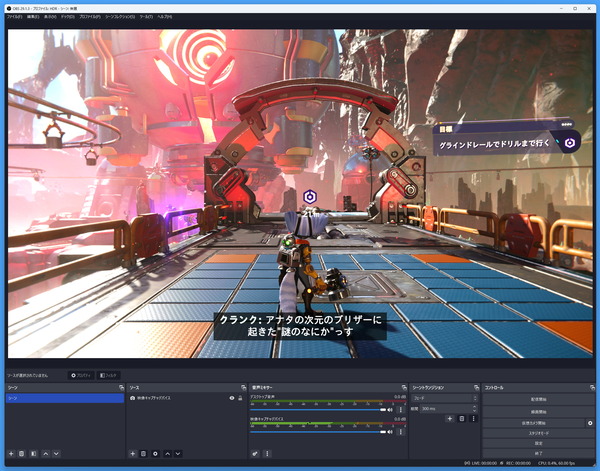600x471 pixels.
Task: Click desktop audio 0.0 dB level text
Action: [400, 397]
